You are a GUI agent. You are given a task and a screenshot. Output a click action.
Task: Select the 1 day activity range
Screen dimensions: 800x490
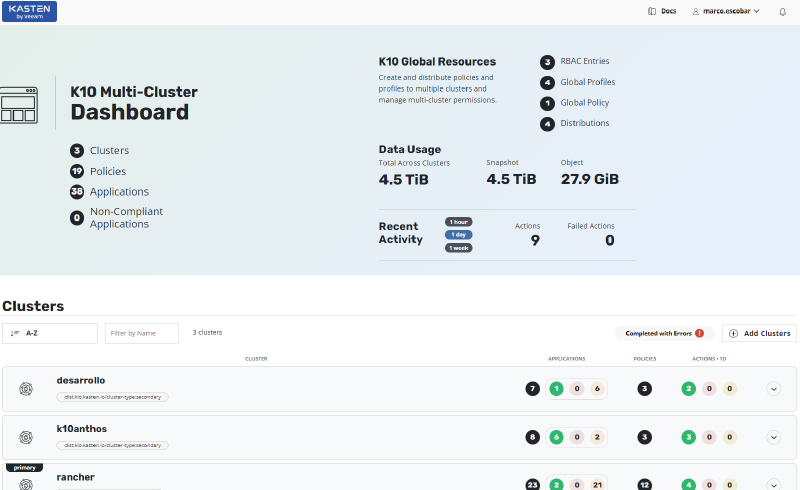coord(459,235)
